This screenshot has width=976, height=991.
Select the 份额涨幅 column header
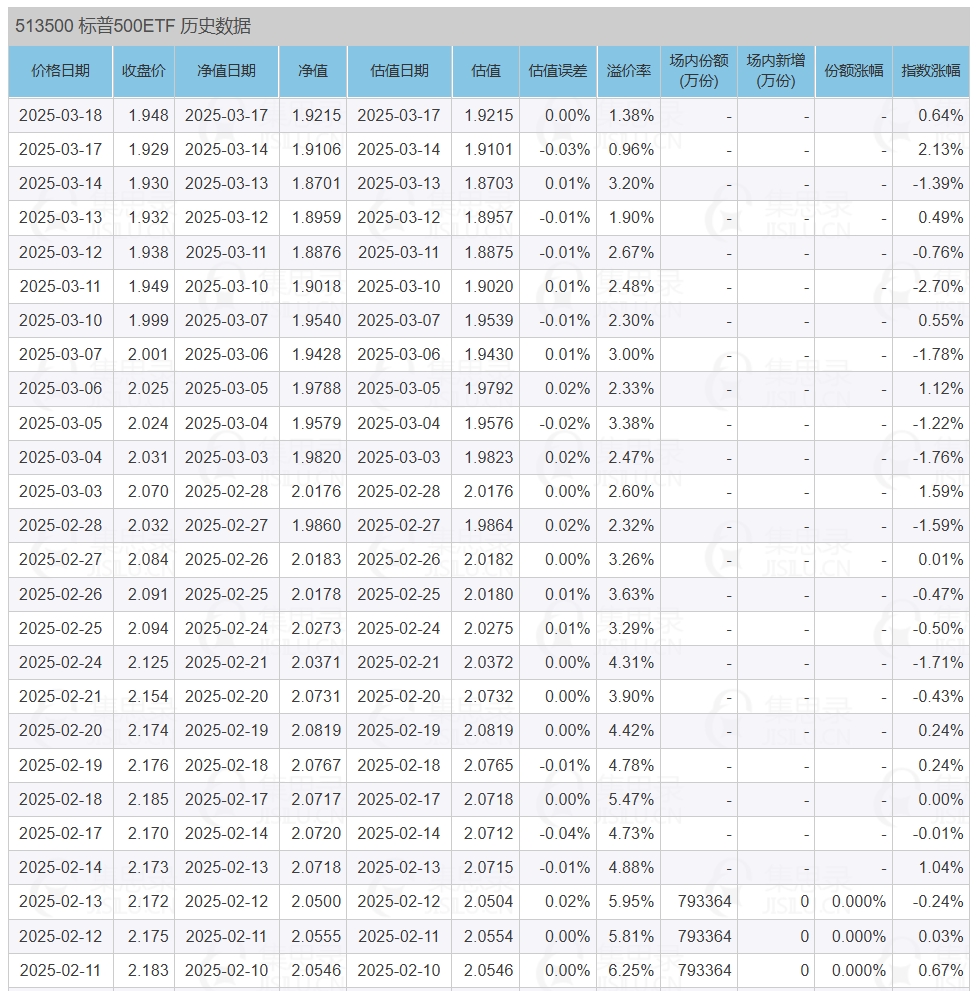(x=853, y=71)
